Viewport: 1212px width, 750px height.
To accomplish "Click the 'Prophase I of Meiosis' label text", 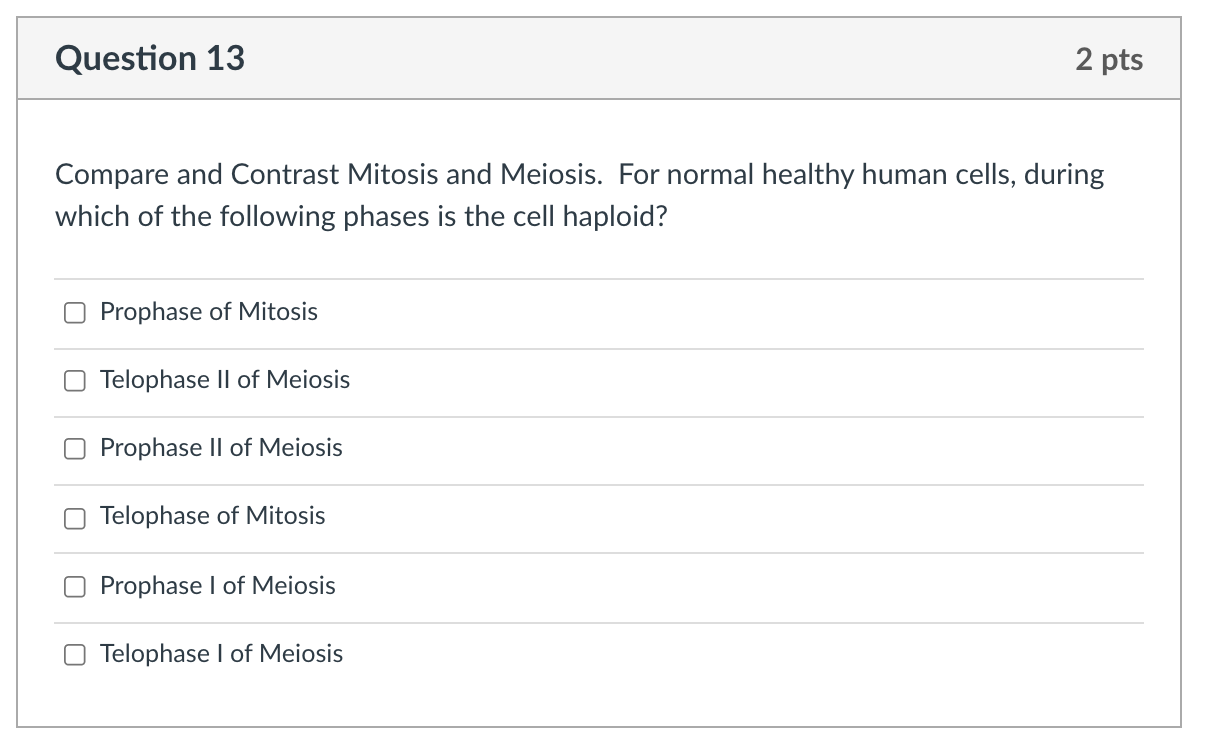I will [218, 585].
